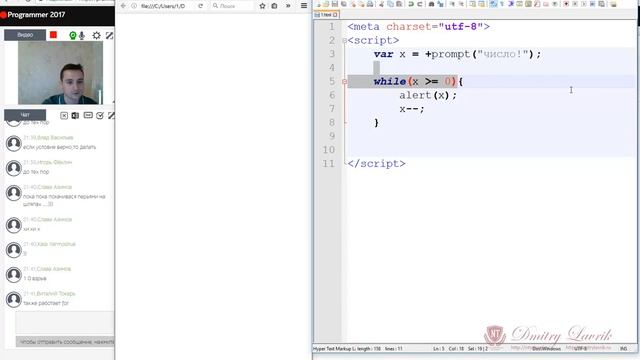Toggle show all characters pilcrow icon
640x360 pixels.
[x=502, y=4]
